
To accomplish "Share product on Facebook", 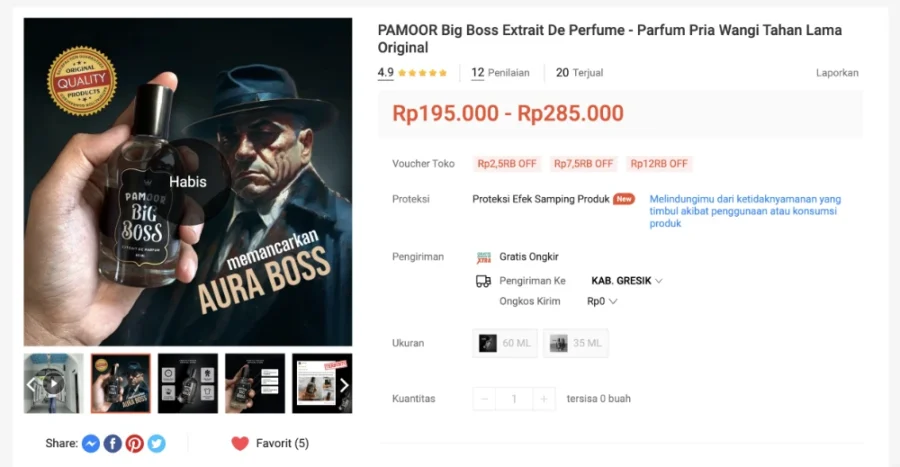I will tap(112, 443).
